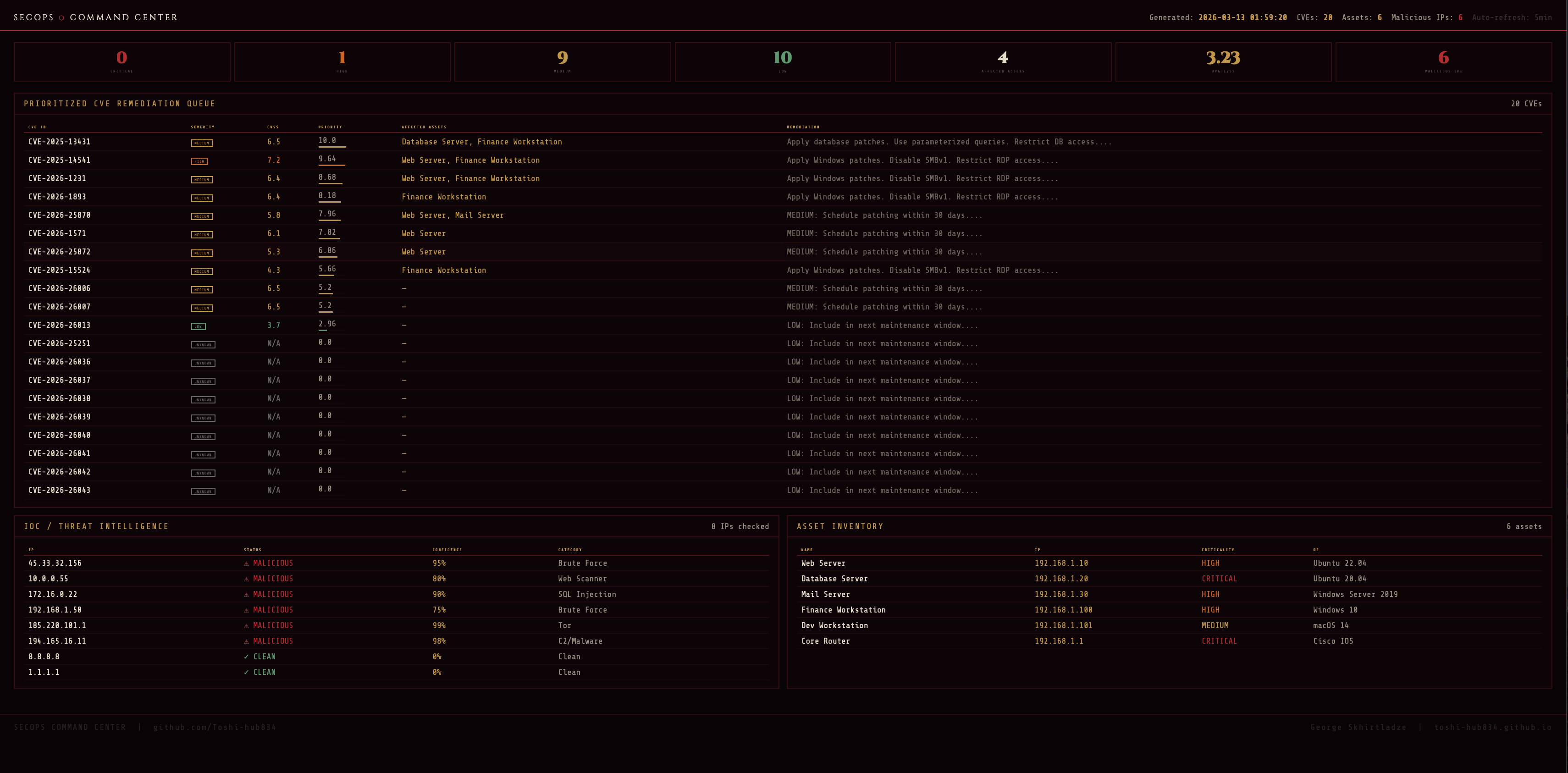1568x773 pixels.
Task: Click the LOW severity badge for CVE-2026-26013
Action: [x=199, y=326]
